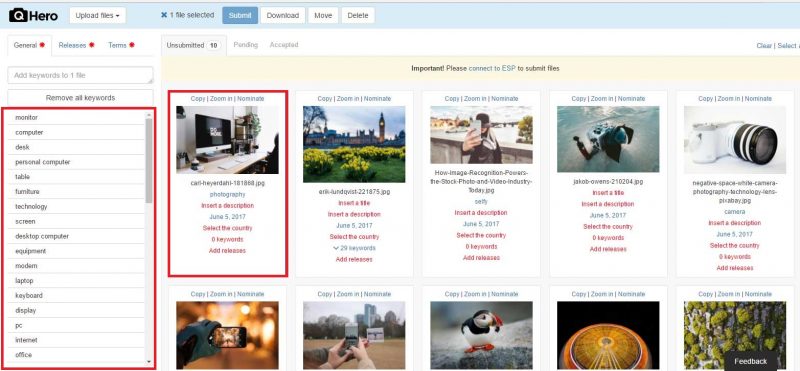The image size is (800, 371).
Task: Open the Feedback button
Action: [751, 361]
